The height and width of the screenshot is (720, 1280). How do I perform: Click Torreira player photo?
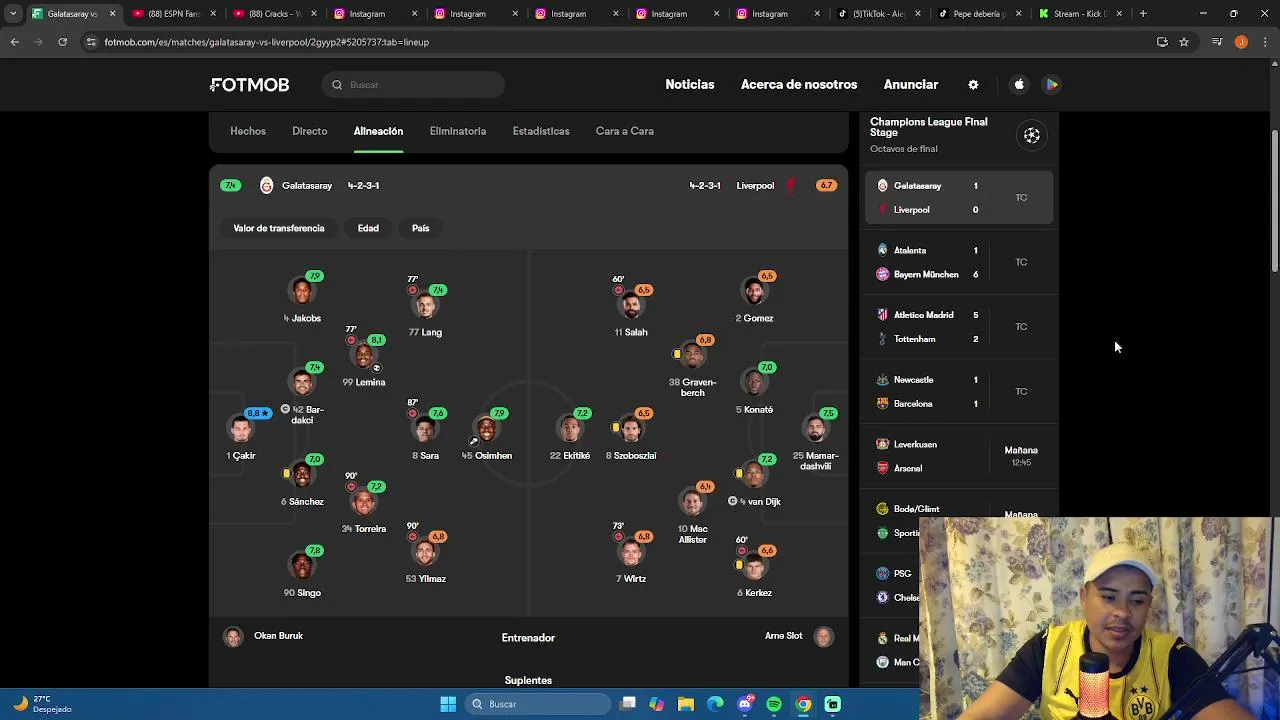pos(364,503)
